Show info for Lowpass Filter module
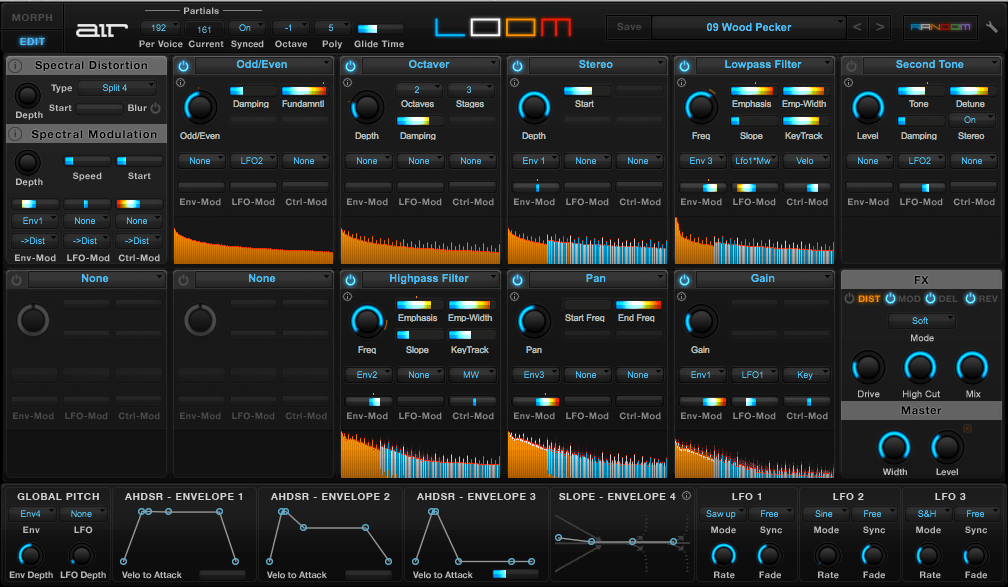 click(681, 83)
